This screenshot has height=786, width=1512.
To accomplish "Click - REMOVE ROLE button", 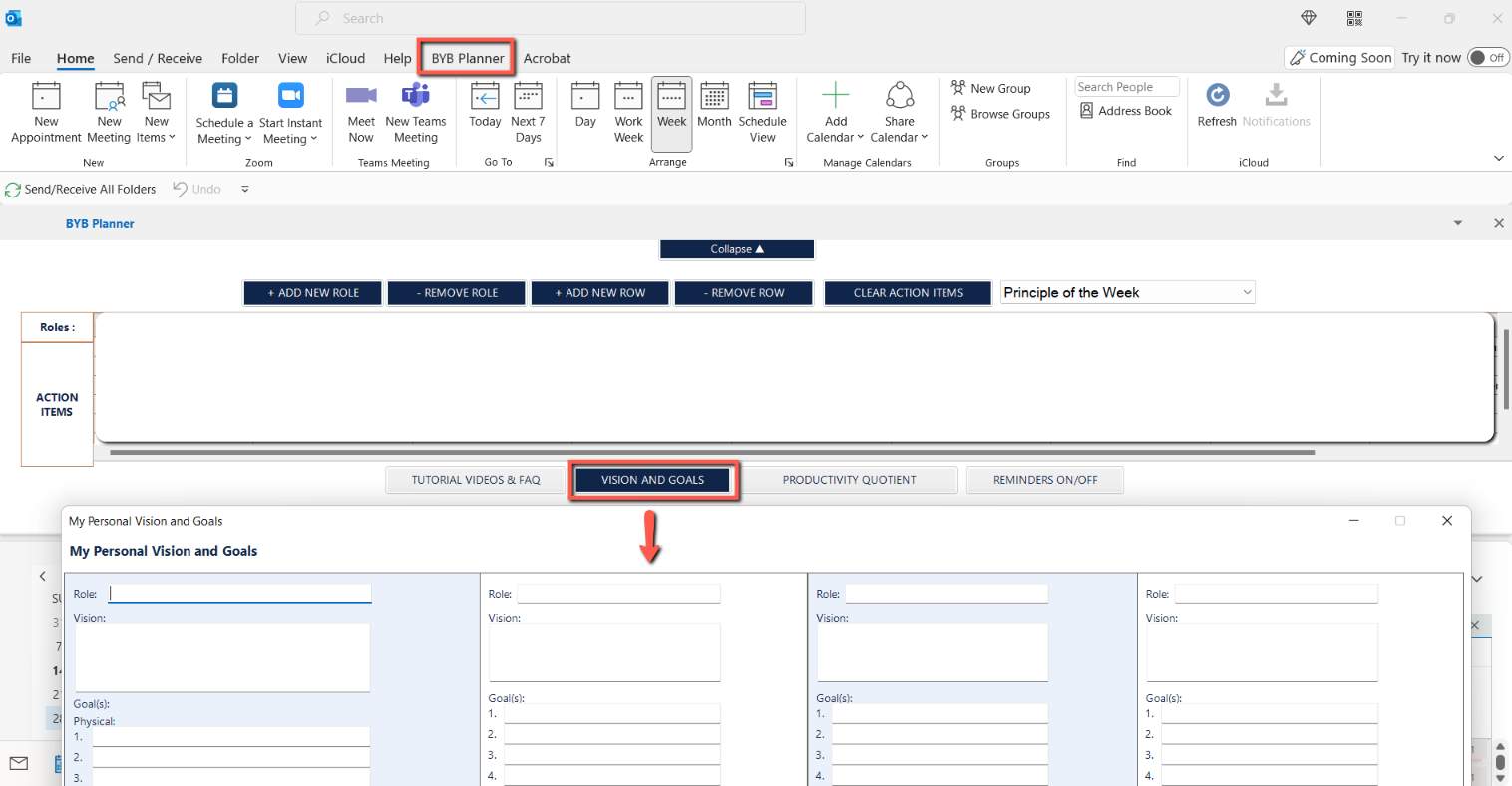I will pyautogui.click(x=457, y=293).
